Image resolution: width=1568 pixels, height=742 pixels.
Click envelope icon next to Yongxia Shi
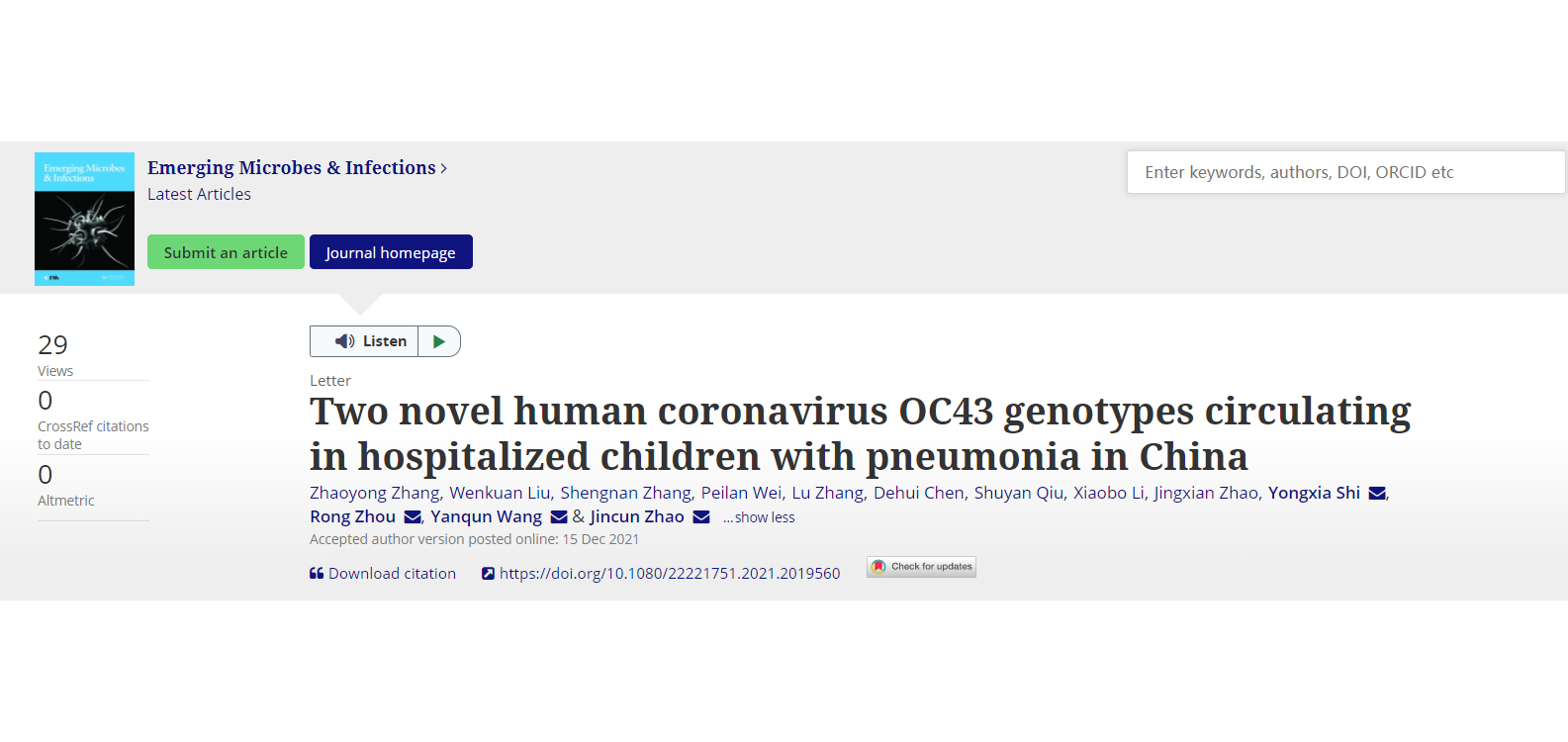tap(1376, 494)
